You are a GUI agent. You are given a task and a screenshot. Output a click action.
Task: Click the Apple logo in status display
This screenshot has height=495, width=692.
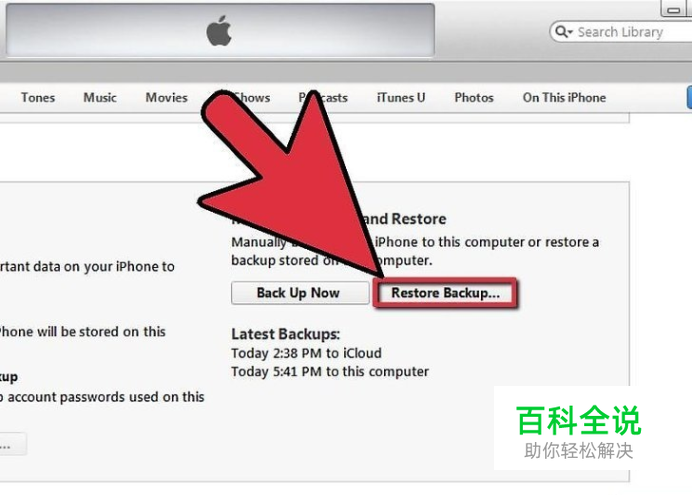click(219, 31)
